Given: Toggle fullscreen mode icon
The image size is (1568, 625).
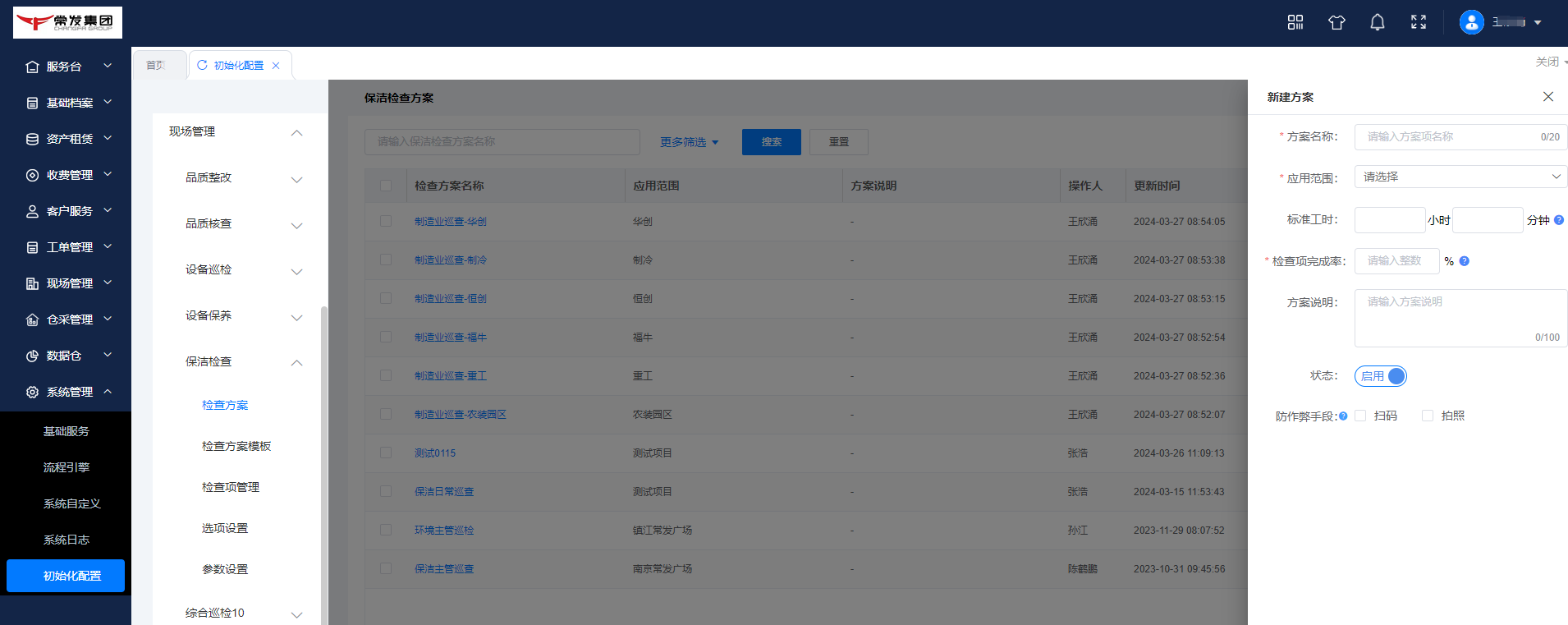Looking at the screenshot, I should pyautogui.click(x=1419, y=23).
